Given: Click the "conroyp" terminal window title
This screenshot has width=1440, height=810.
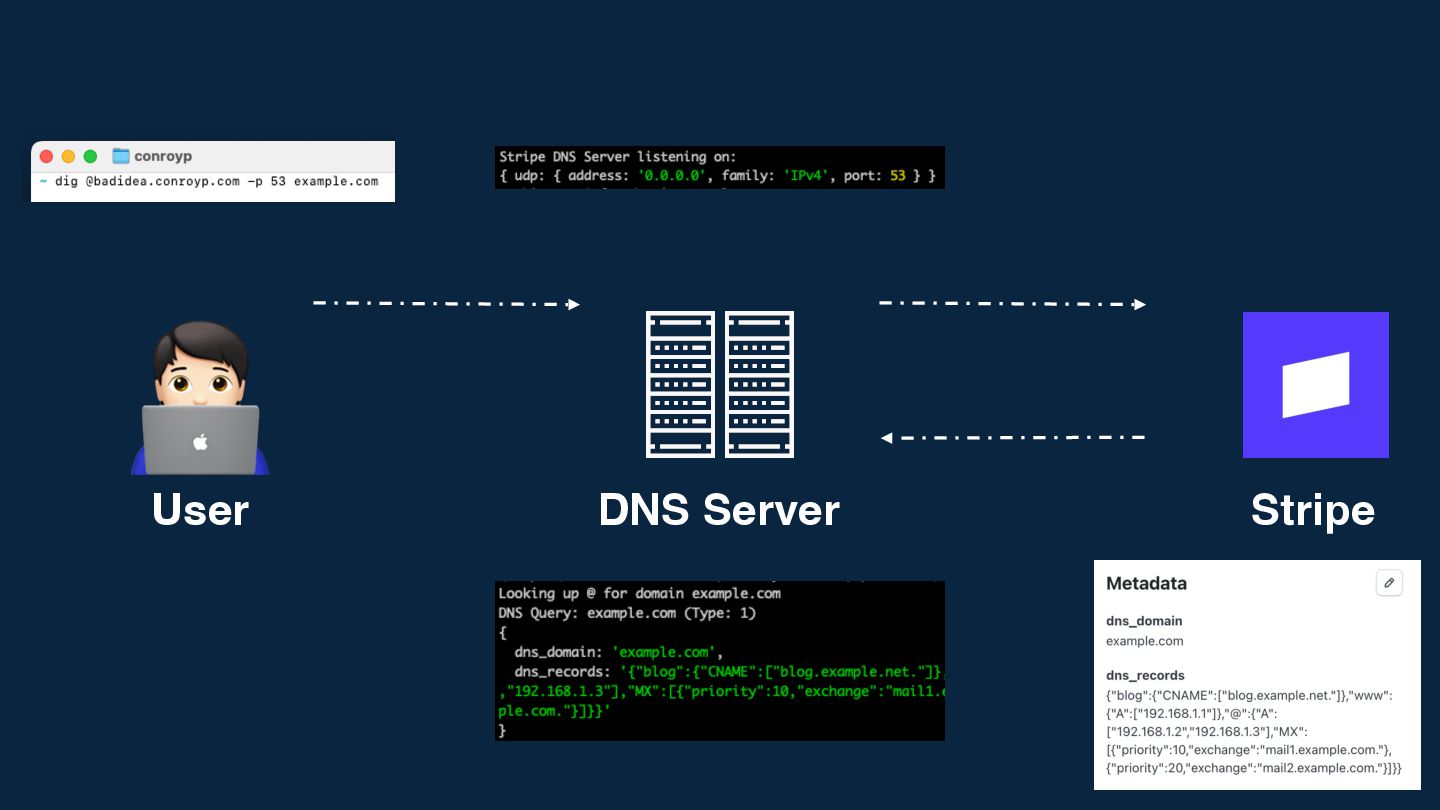Looking at the screenshot, I should click(163, 156).
